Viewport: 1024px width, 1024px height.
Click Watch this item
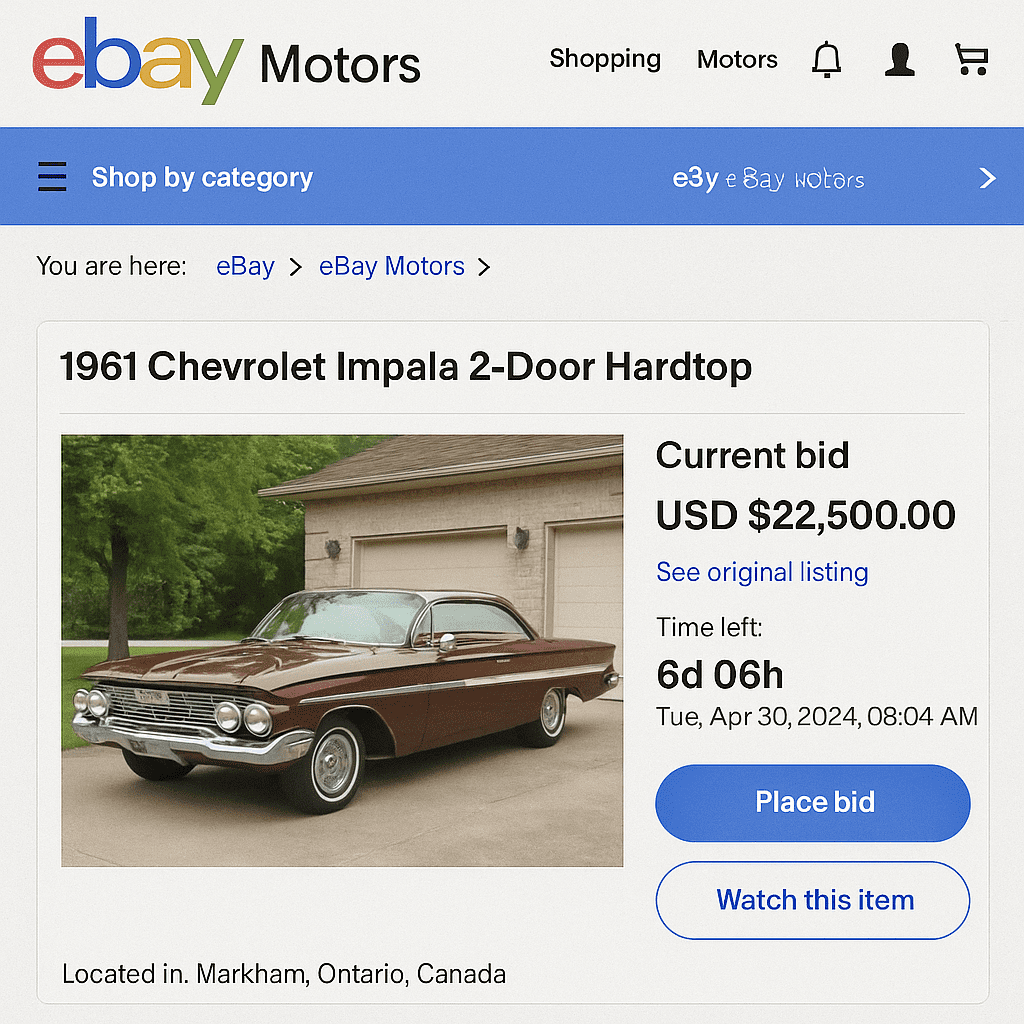coord(812,900)
